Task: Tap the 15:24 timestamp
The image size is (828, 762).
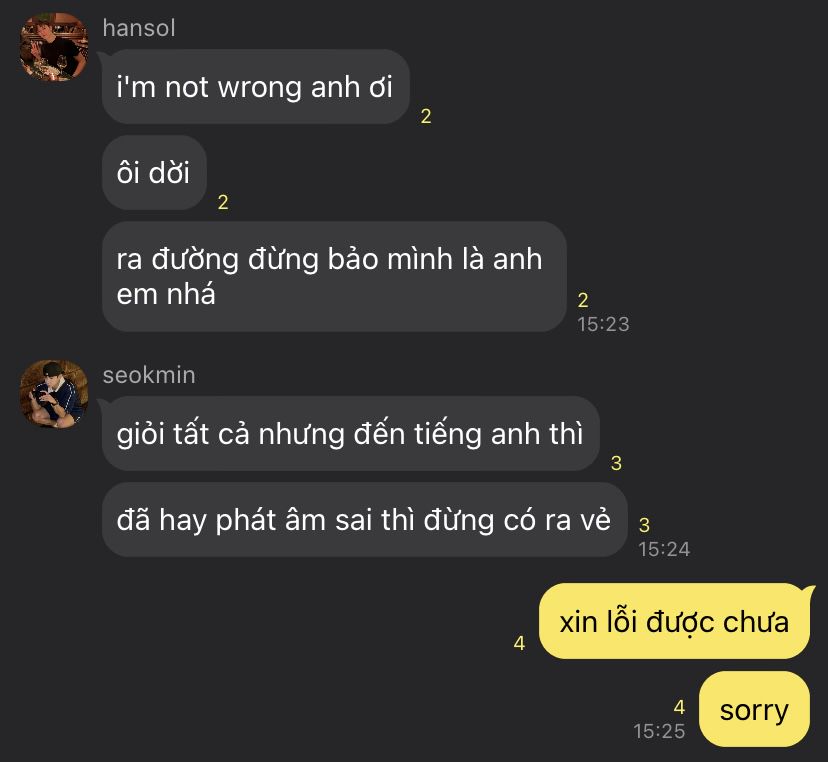Action: pos(664,549)
